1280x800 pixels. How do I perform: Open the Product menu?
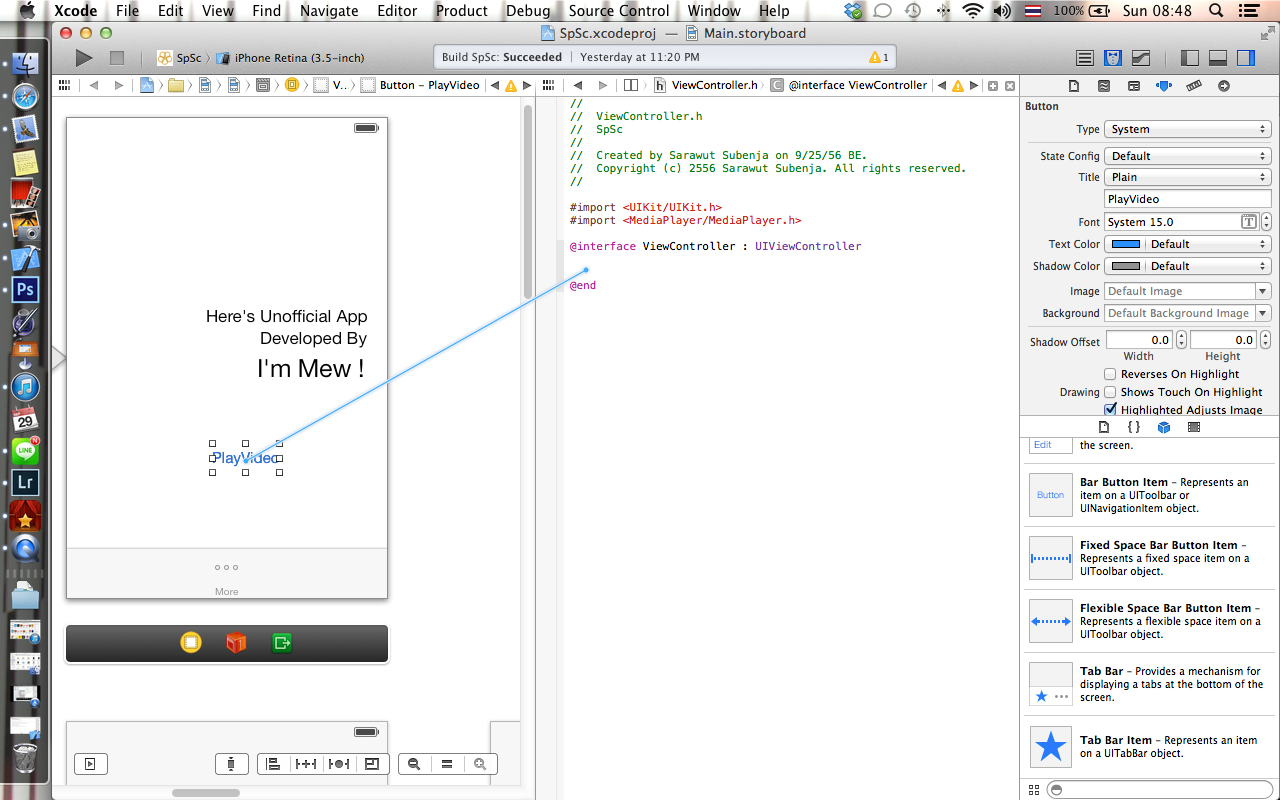coord(462,11)
